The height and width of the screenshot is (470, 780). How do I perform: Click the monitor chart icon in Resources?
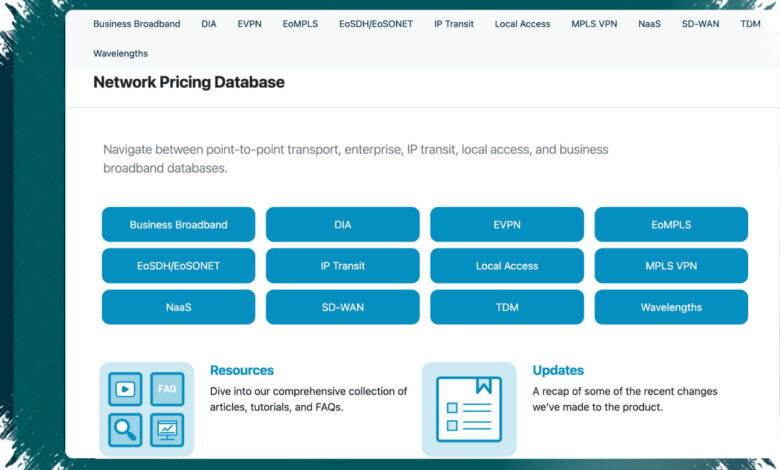[167, 430]
